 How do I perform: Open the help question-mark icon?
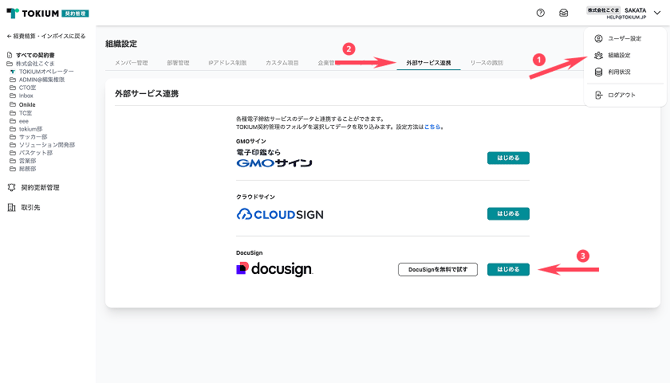(541, 13)
